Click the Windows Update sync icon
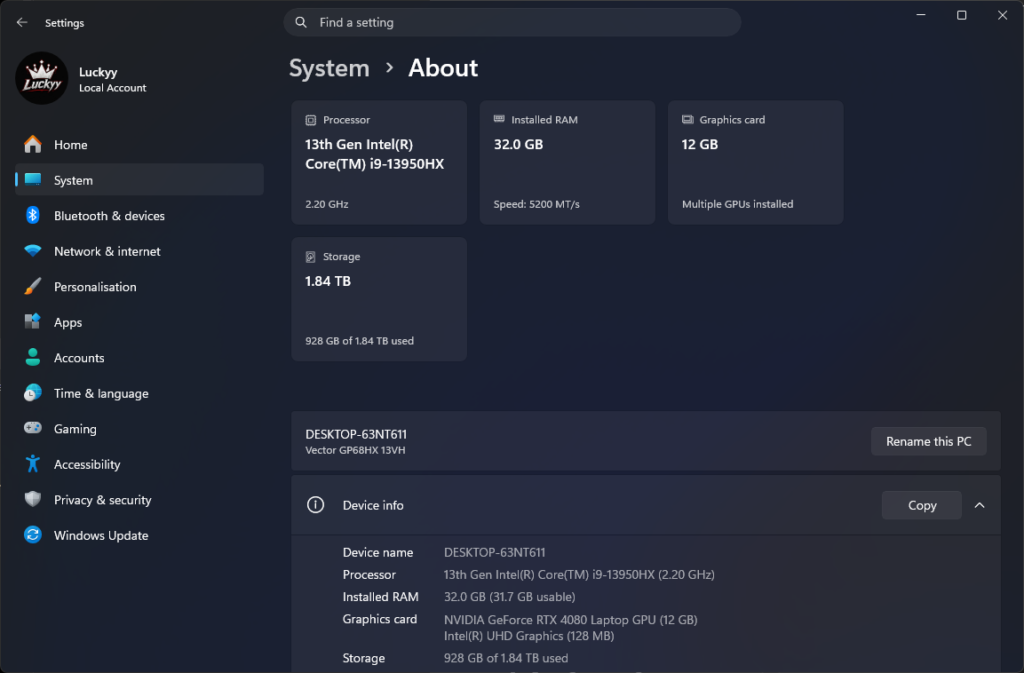The height and width of the screenshot is (673, 1024). pos(33,535)
